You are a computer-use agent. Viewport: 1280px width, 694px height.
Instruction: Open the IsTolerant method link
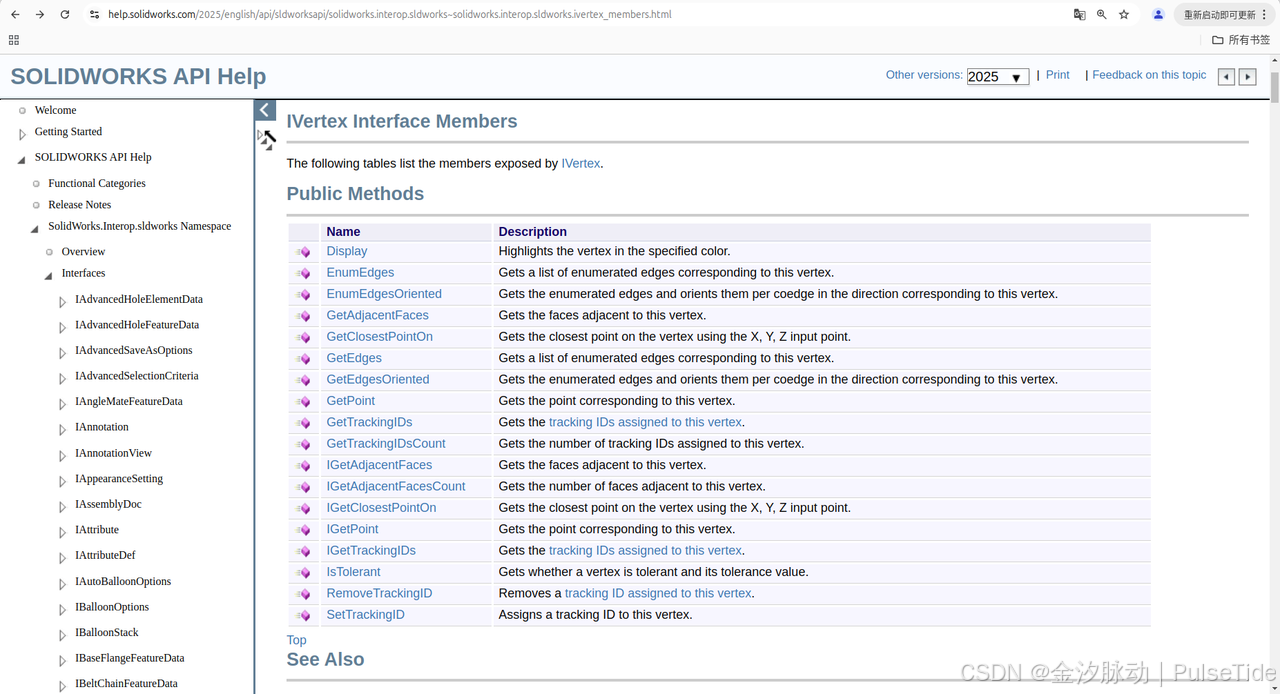coord(353,572)
